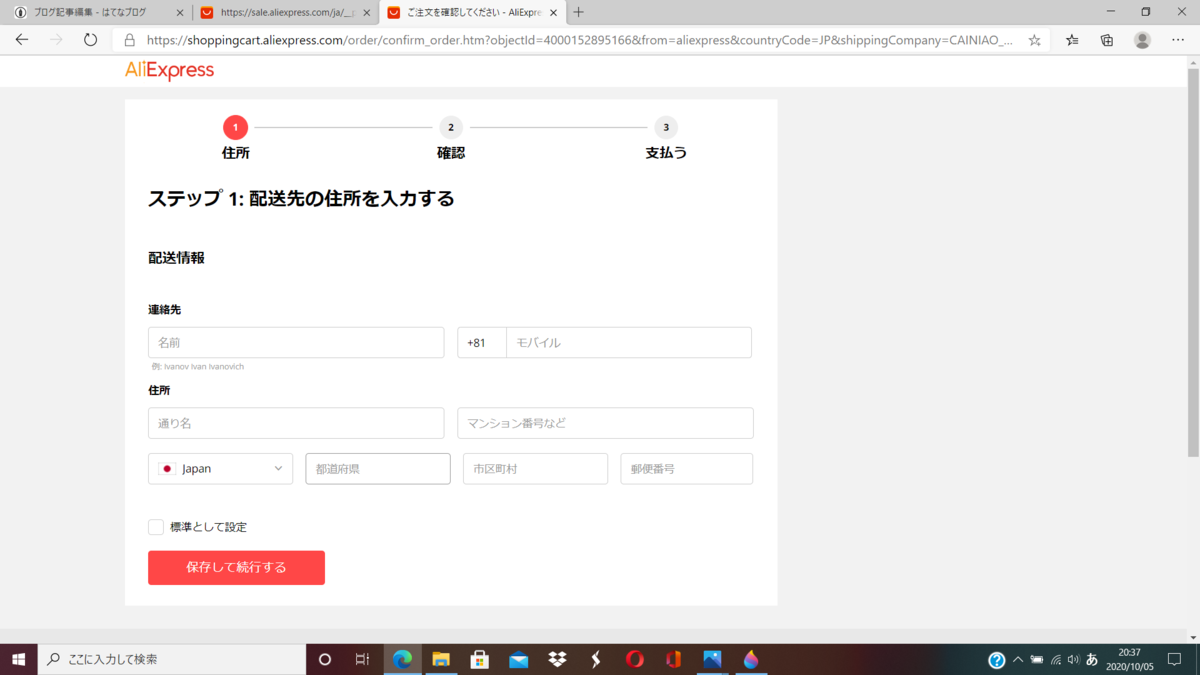The width and height of the screenshot is (1200, 675).
Task: Open the Photos app from taskbar
Action: click(x=712, y=659)
